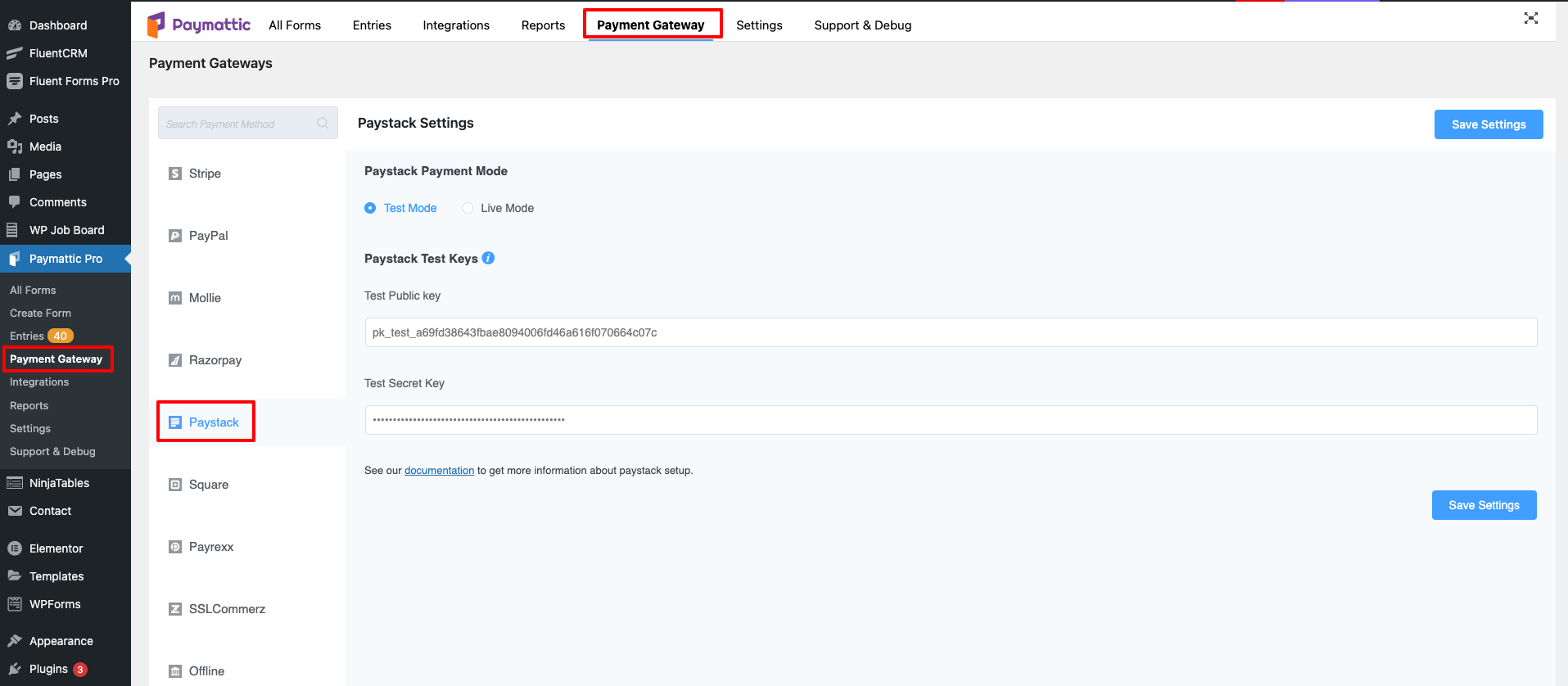The image size is (1568, 686).
Task: Open the Paystack documentation link
Action: [439, 471]
